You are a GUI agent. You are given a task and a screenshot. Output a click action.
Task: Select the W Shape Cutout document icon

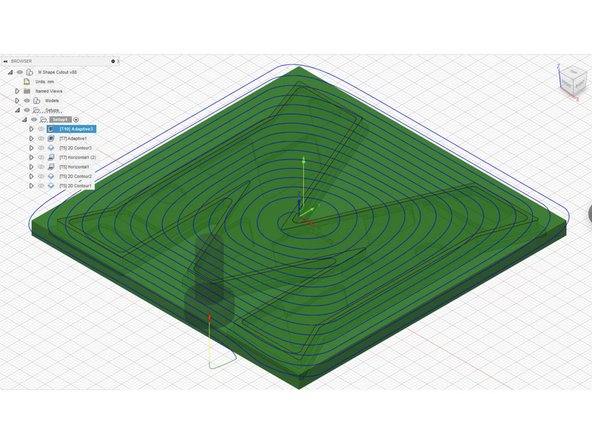(x=29, y=72)
